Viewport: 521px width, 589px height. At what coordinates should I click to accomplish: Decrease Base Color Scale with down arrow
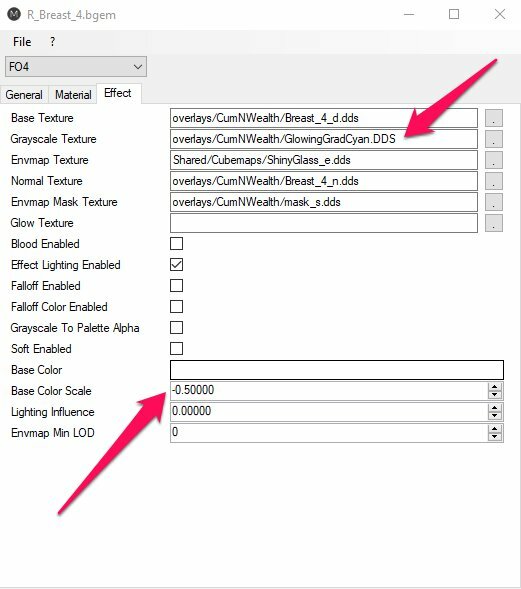495,395
